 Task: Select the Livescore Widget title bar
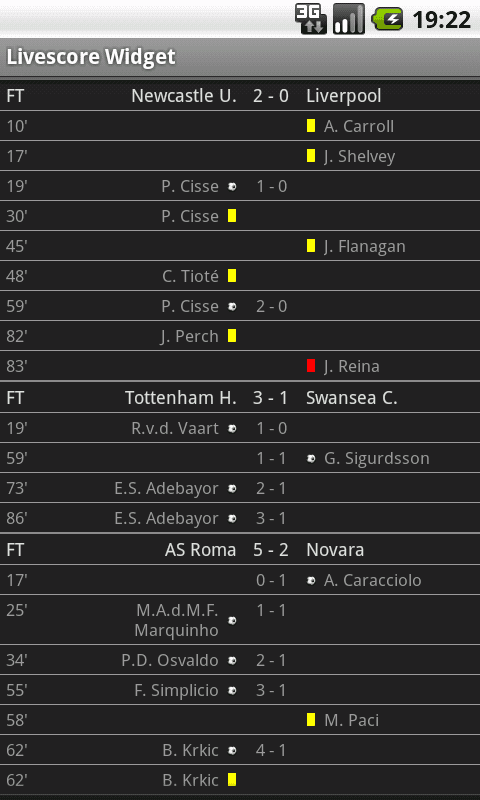tap(240, 57)
